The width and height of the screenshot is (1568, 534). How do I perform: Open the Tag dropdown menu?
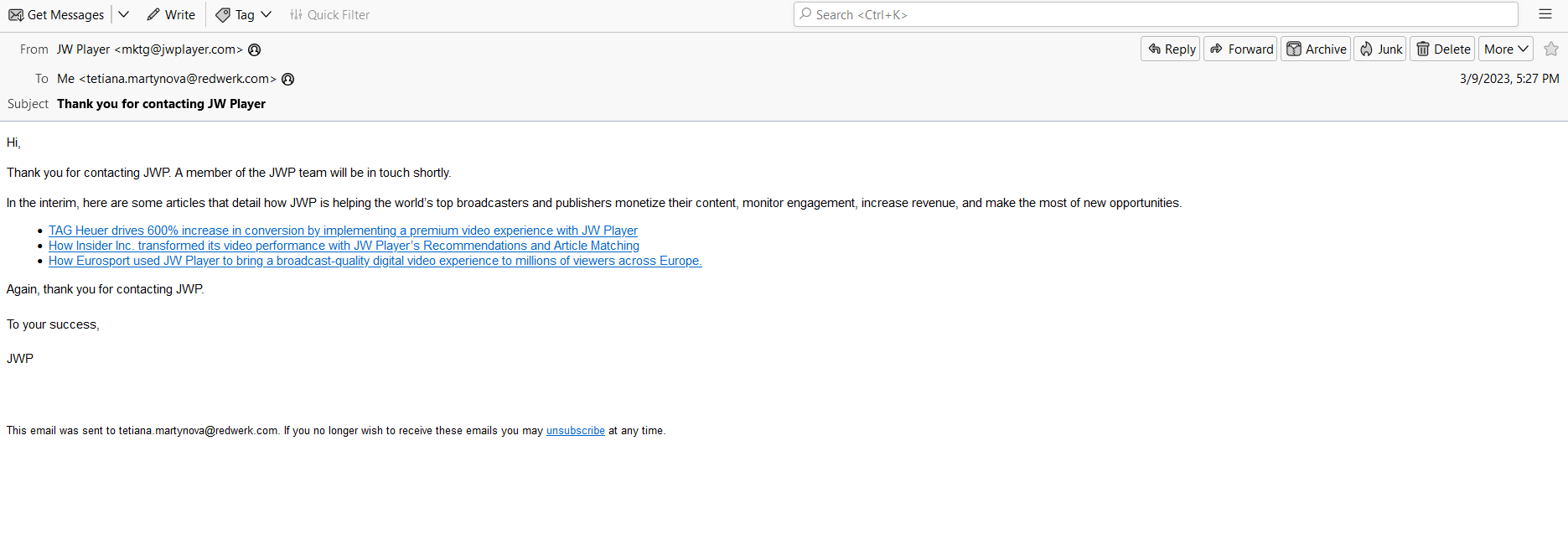tap(244, 14)
